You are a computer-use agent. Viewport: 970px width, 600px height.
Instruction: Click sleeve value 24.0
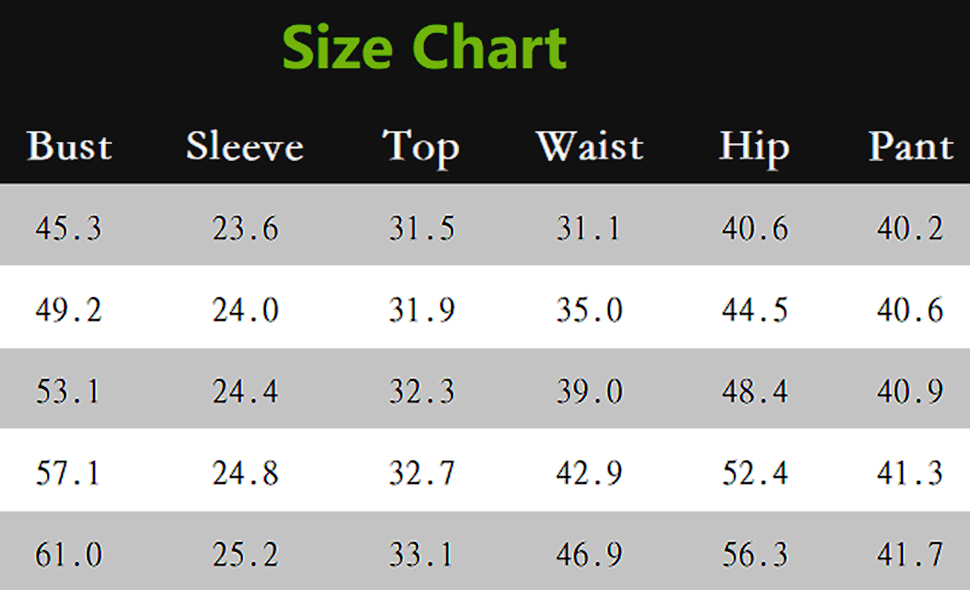(246, 310)
